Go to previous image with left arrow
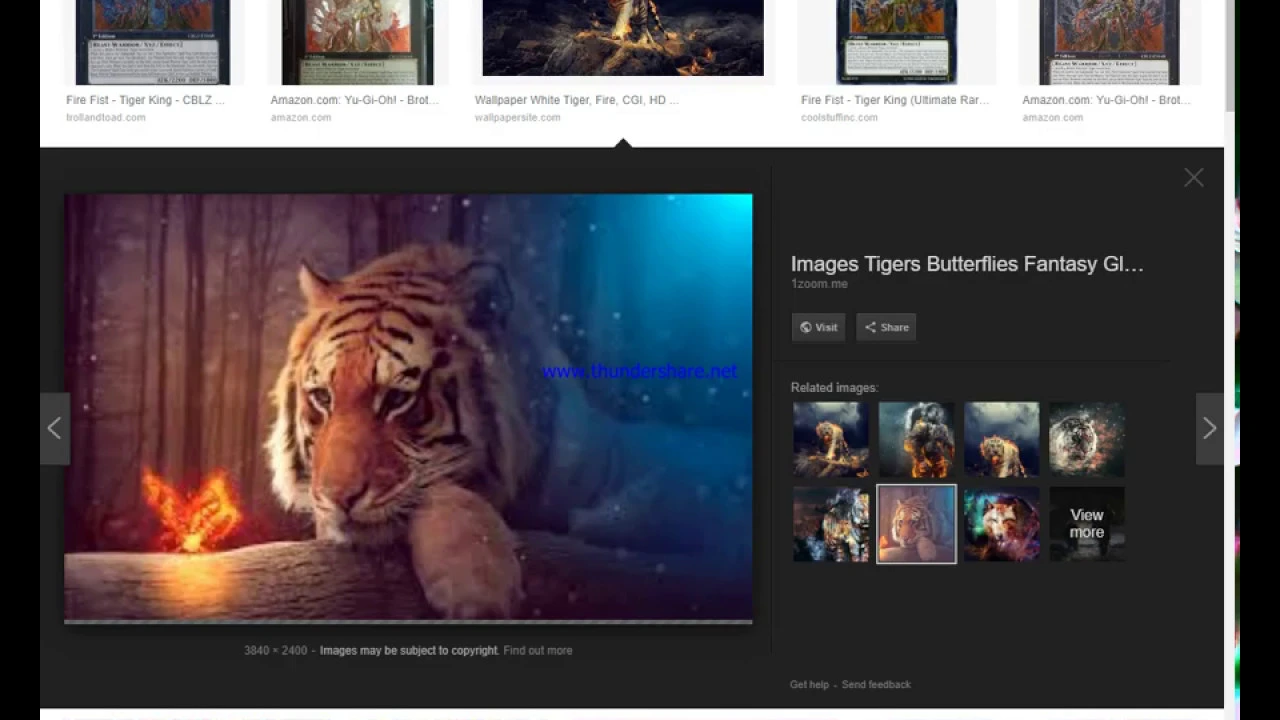 point(55,428)
